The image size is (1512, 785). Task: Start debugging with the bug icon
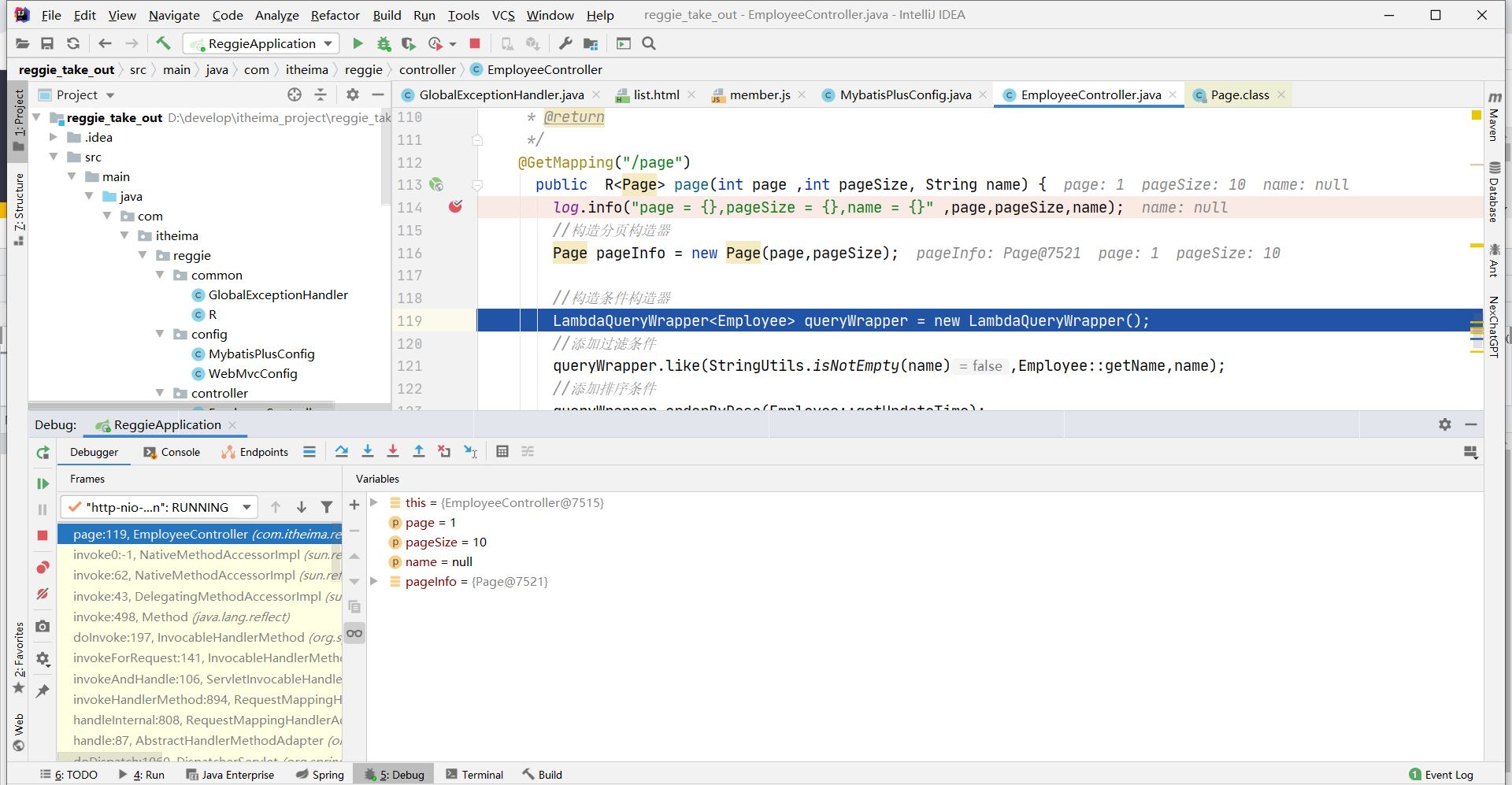click(x=384, y=43)
